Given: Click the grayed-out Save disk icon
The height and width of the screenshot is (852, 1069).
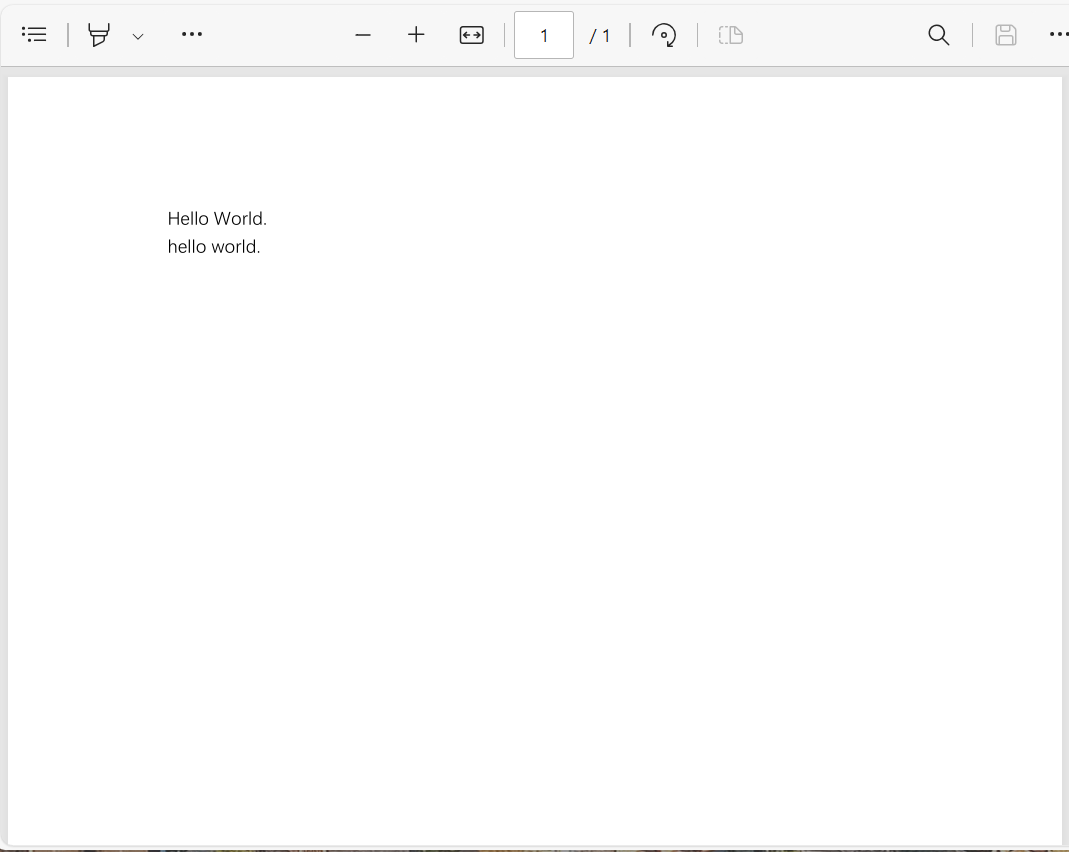Looking at the screenshot, I should click(1006, 35).
